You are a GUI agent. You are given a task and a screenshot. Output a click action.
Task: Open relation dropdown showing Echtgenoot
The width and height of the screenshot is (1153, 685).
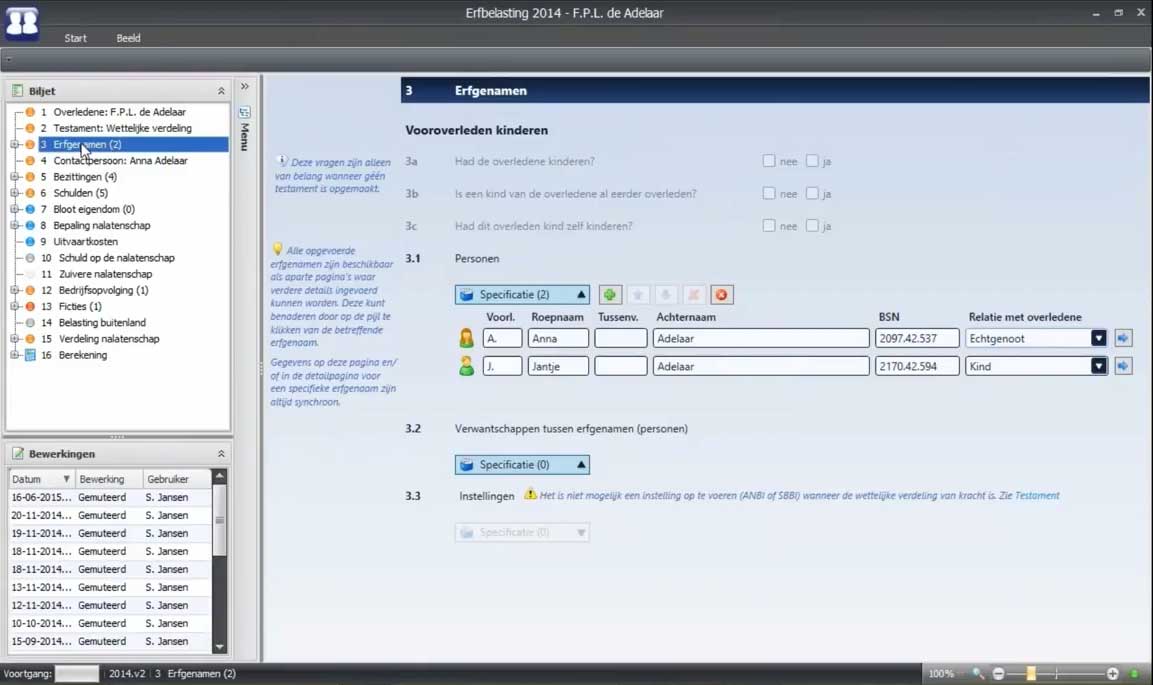click(x=1098, y=339)
